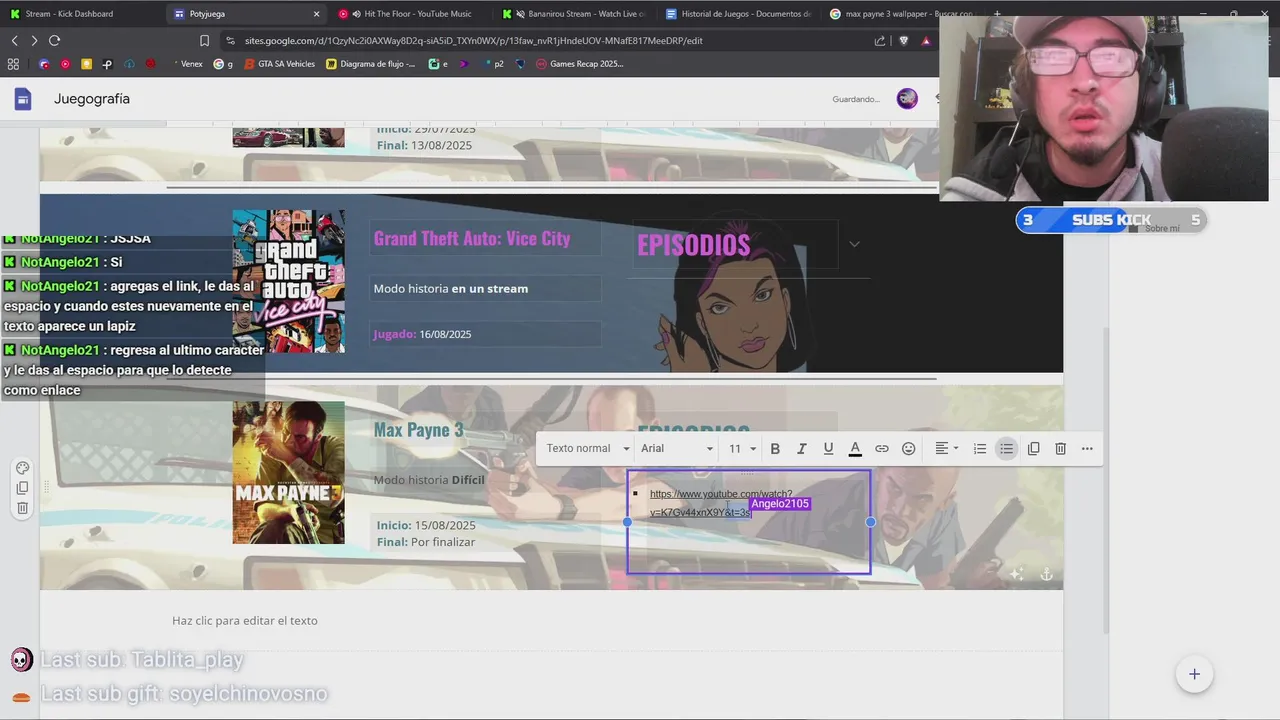Click the address bar URL

472,41
